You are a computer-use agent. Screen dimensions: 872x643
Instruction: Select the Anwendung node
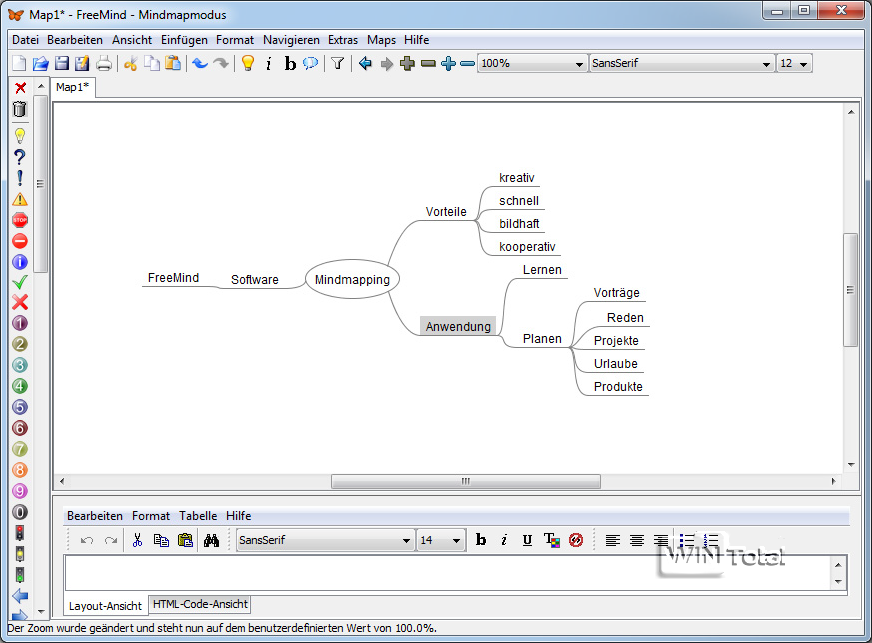(x=458, y=326)
